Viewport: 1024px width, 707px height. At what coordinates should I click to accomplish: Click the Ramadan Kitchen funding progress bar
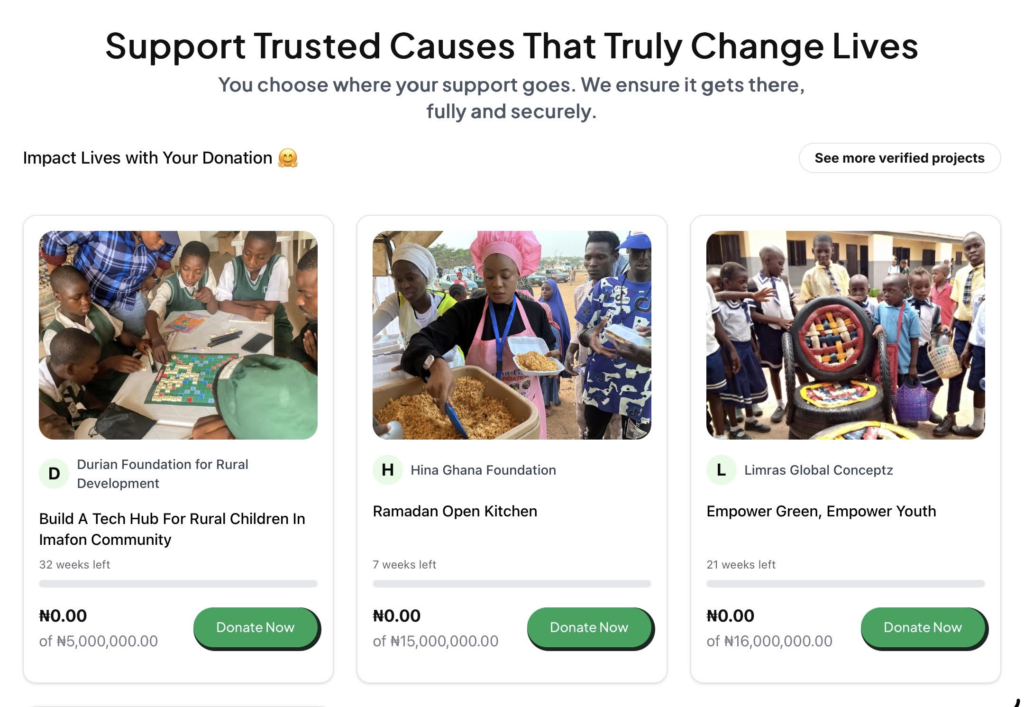[x=512, y=583]
